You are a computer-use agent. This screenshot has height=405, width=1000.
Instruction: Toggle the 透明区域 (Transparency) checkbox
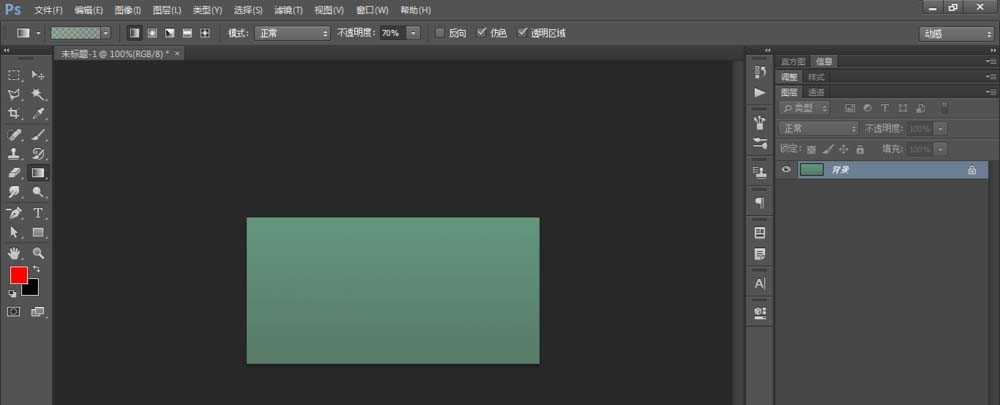(x=522, y=33)
